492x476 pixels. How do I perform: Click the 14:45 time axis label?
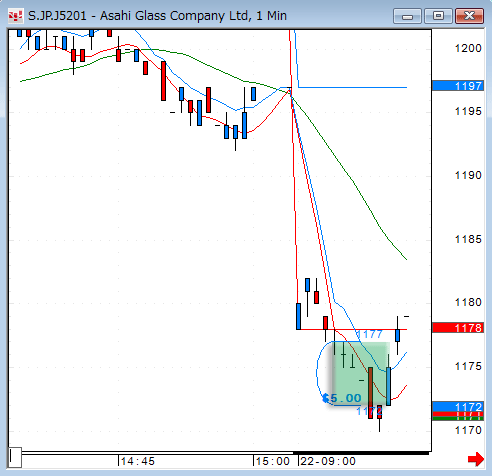[138, 461]
